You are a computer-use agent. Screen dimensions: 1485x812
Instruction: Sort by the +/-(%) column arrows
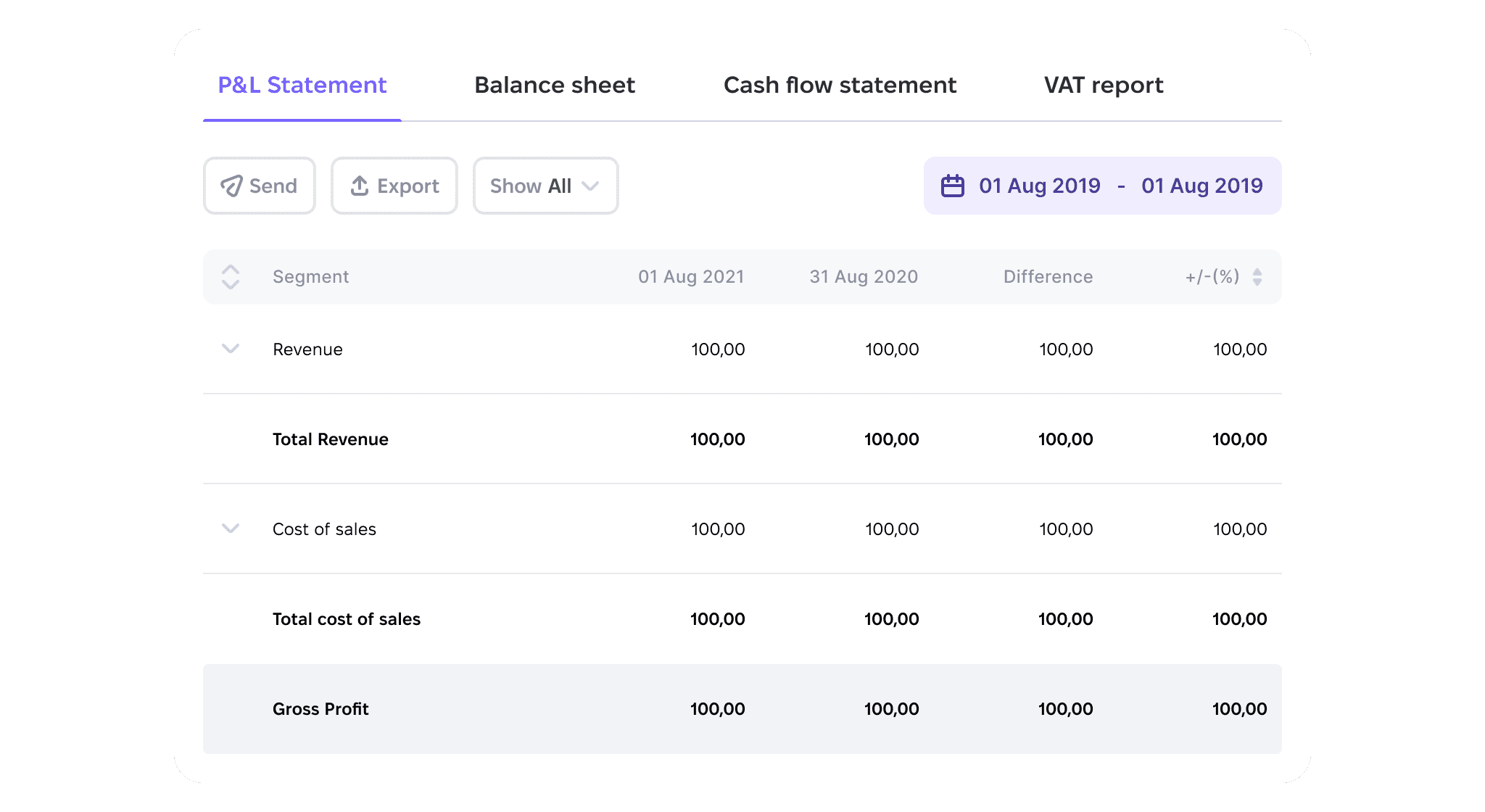point(1257,277)
